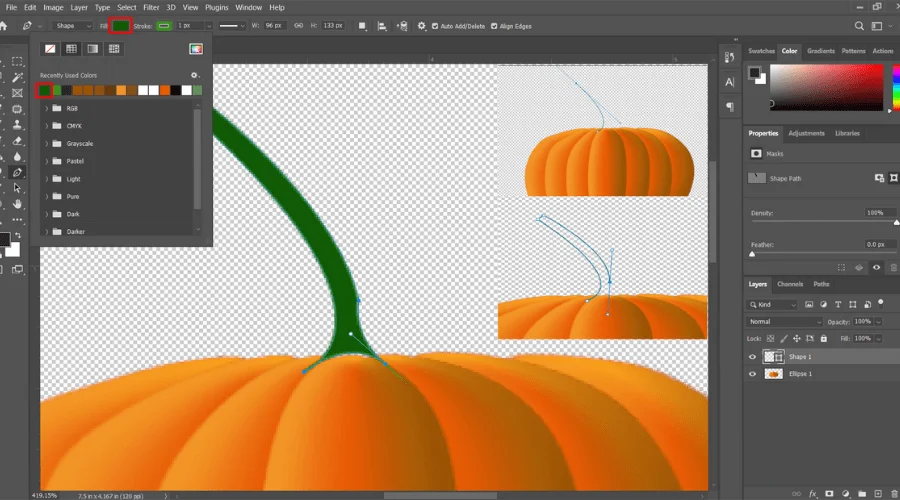Open the Filter menu
The image size is (900, 500).
[151, 7]
